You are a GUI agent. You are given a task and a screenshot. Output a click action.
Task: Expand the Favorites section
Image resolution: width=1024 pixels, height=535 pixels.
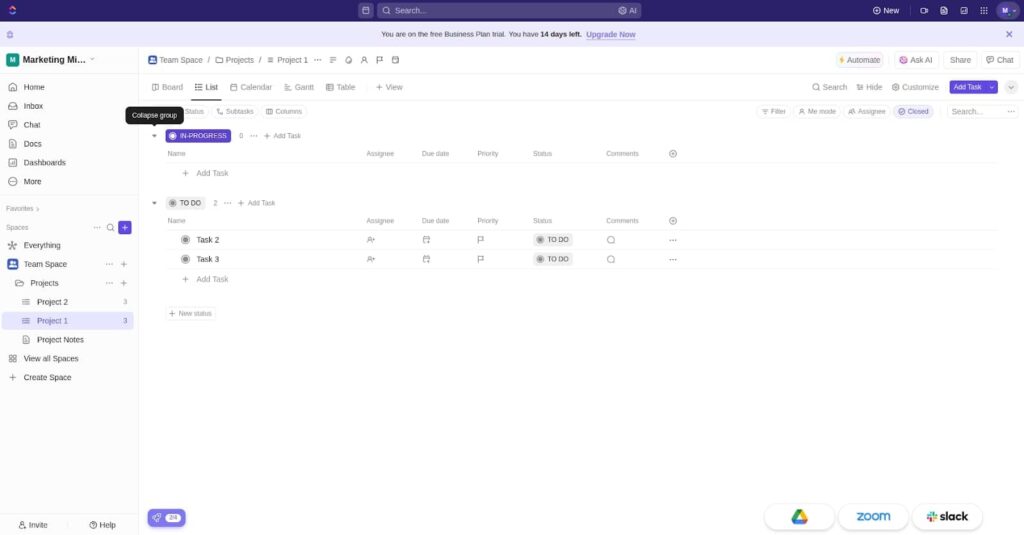23,208
